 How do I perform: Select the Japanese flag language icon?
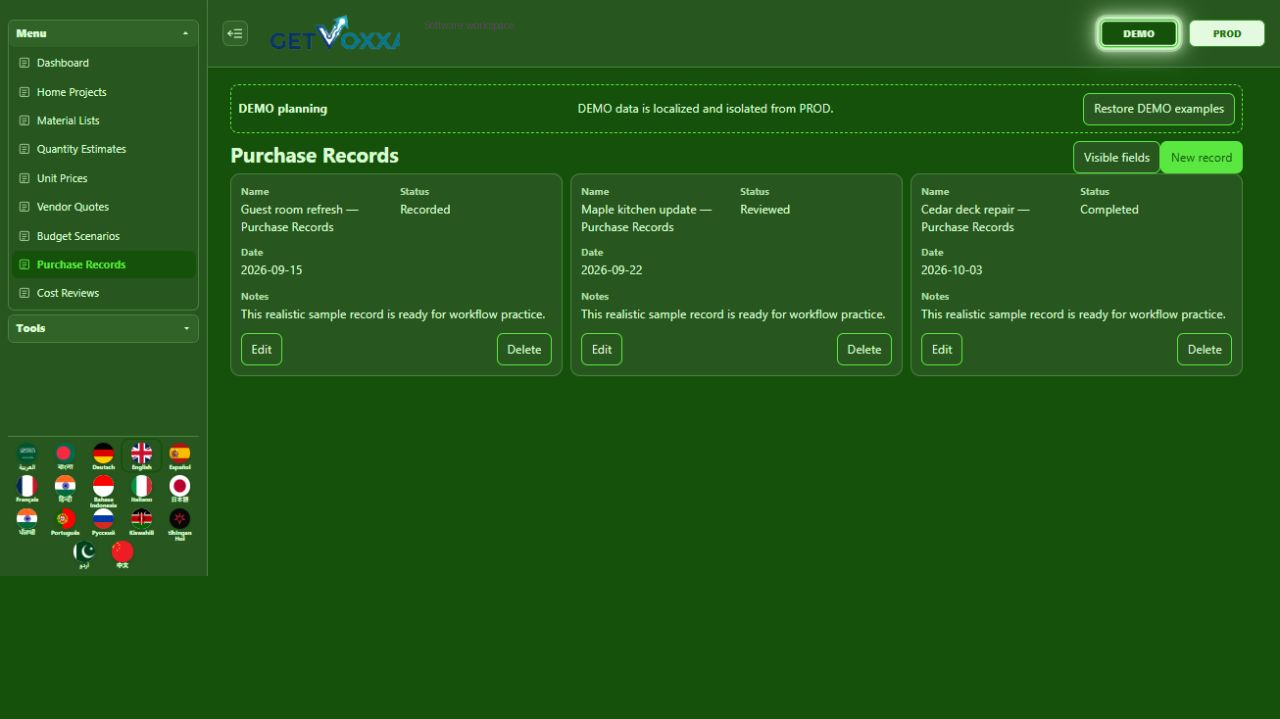[180, 489]
